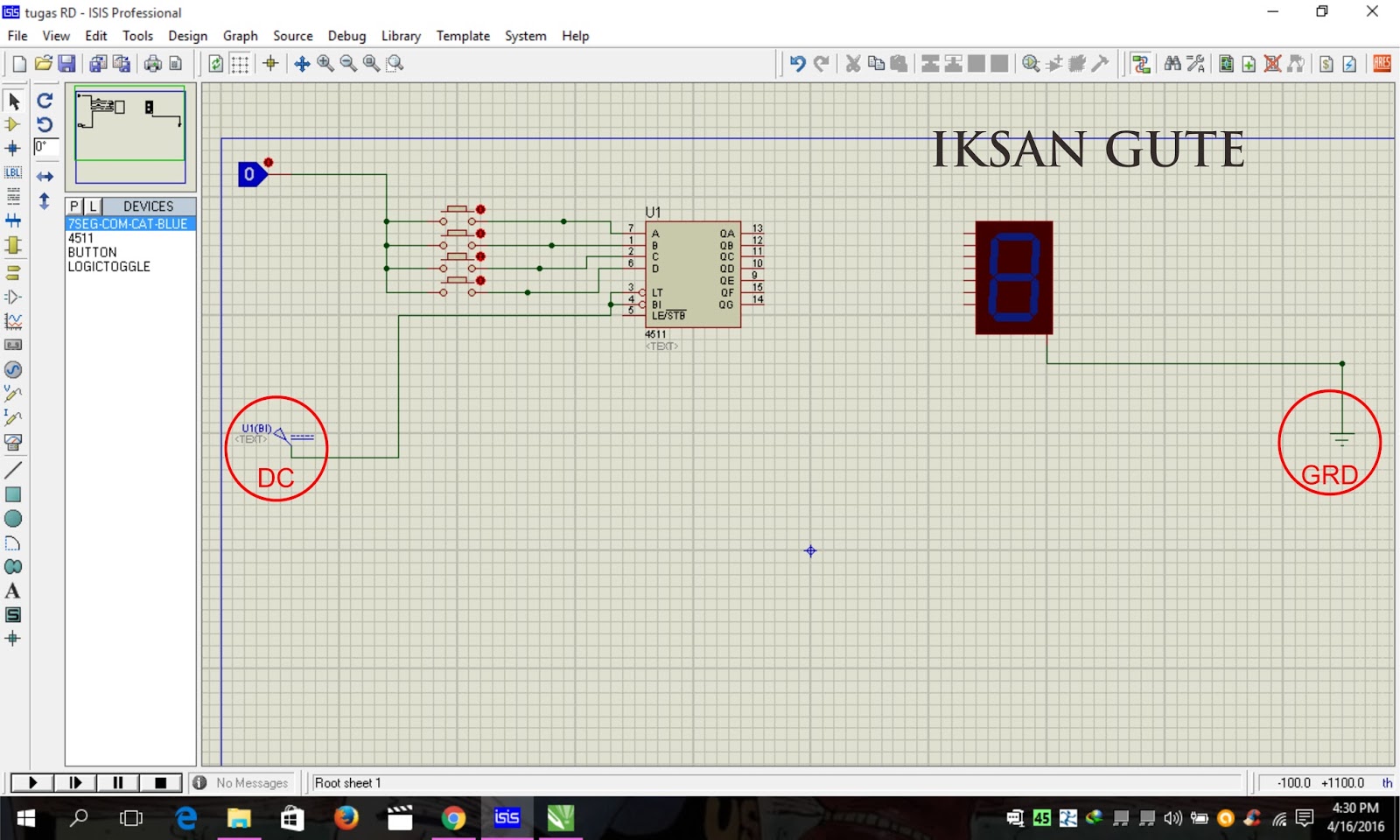
Task: Click the P button to pick devices
Action: 73,206
